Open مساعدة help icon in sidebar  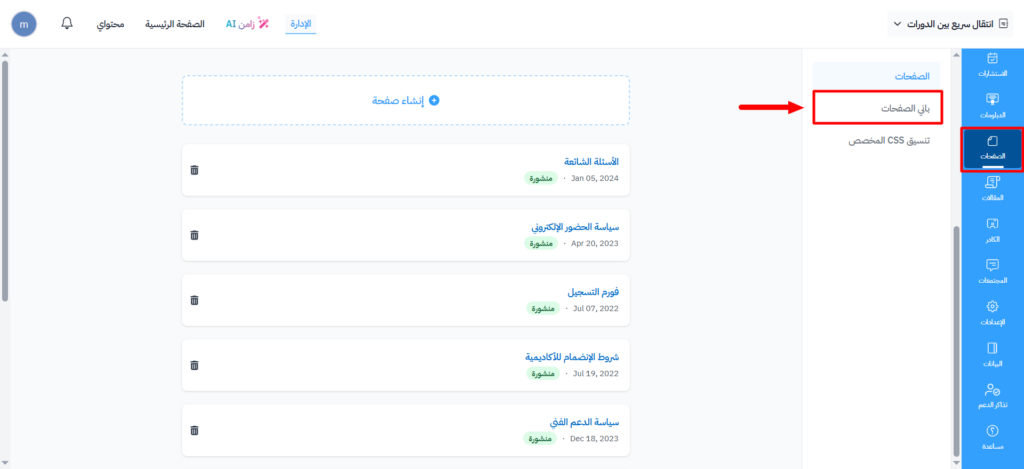click(x=991, y=436)
